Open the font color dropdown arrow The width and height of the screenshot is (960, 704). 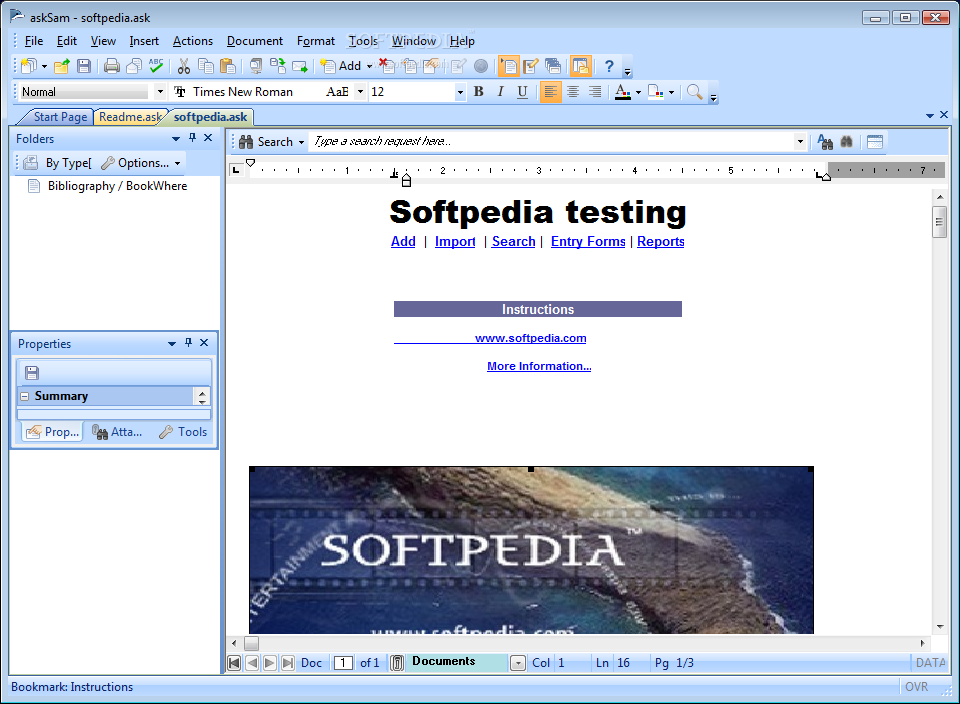tap(638, 92)
